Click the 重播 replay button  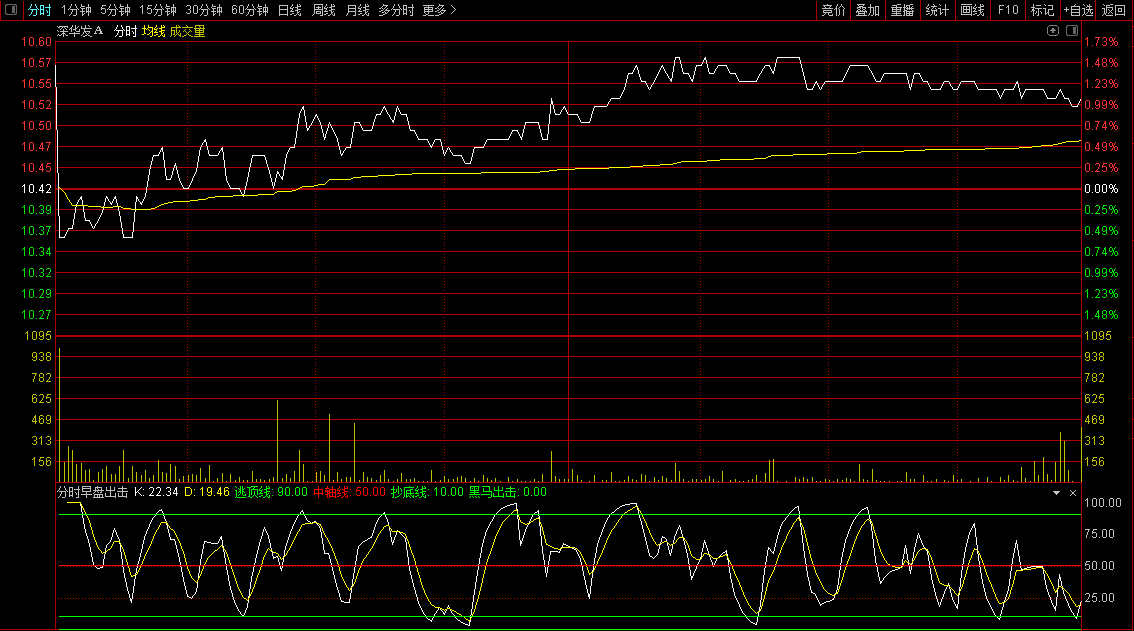[902, 10]
